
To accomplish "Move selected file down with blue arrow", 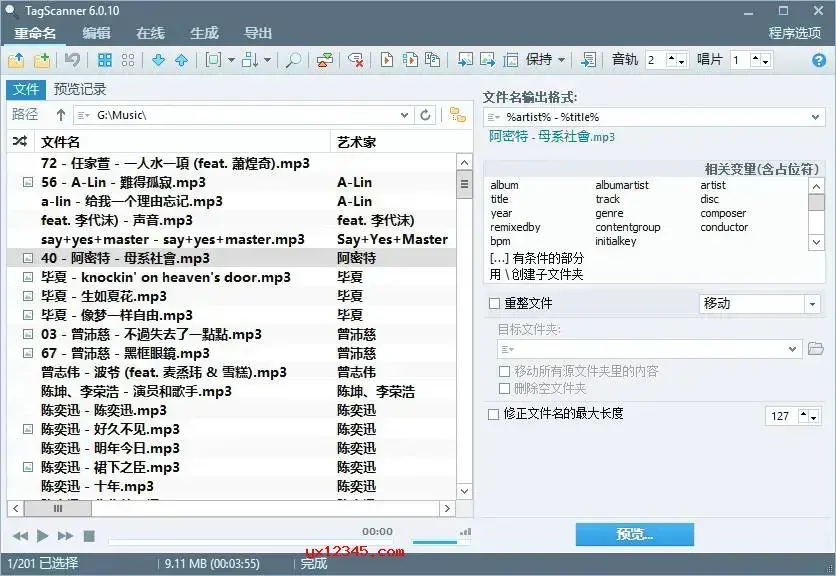I will [x=158, y=60].
